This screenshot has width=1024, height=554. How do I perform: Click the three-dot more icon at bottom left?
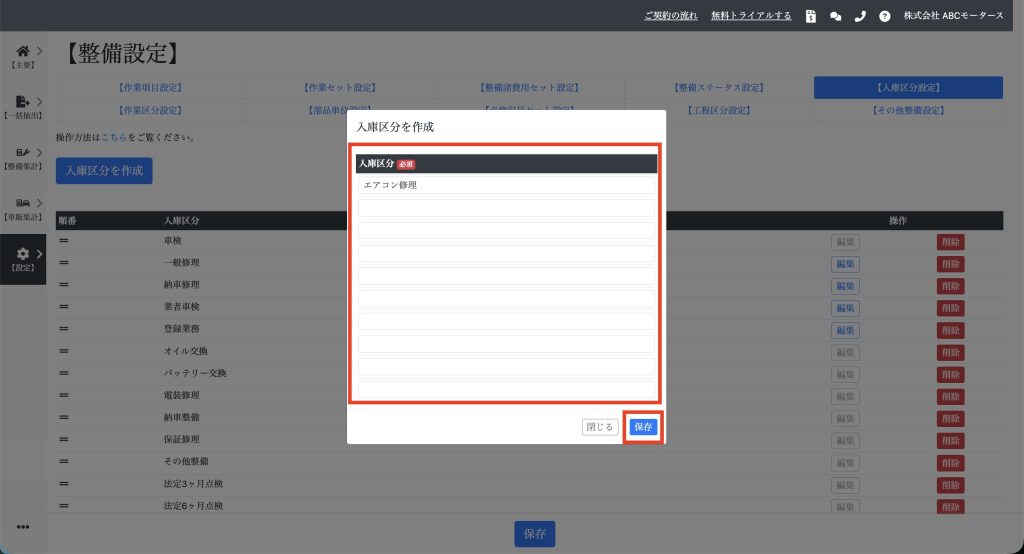point(22,527)
